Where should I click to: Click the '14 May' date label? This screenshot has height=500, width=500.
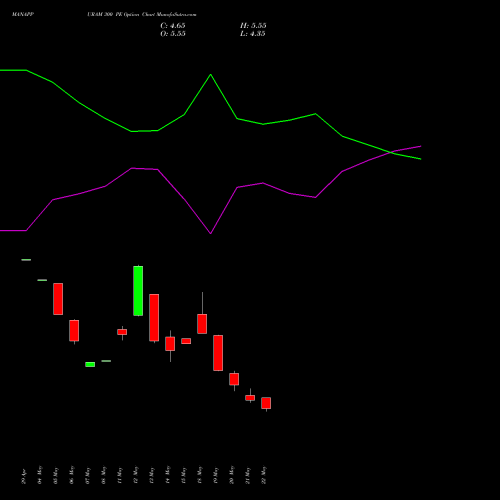[x=168, y=475]
